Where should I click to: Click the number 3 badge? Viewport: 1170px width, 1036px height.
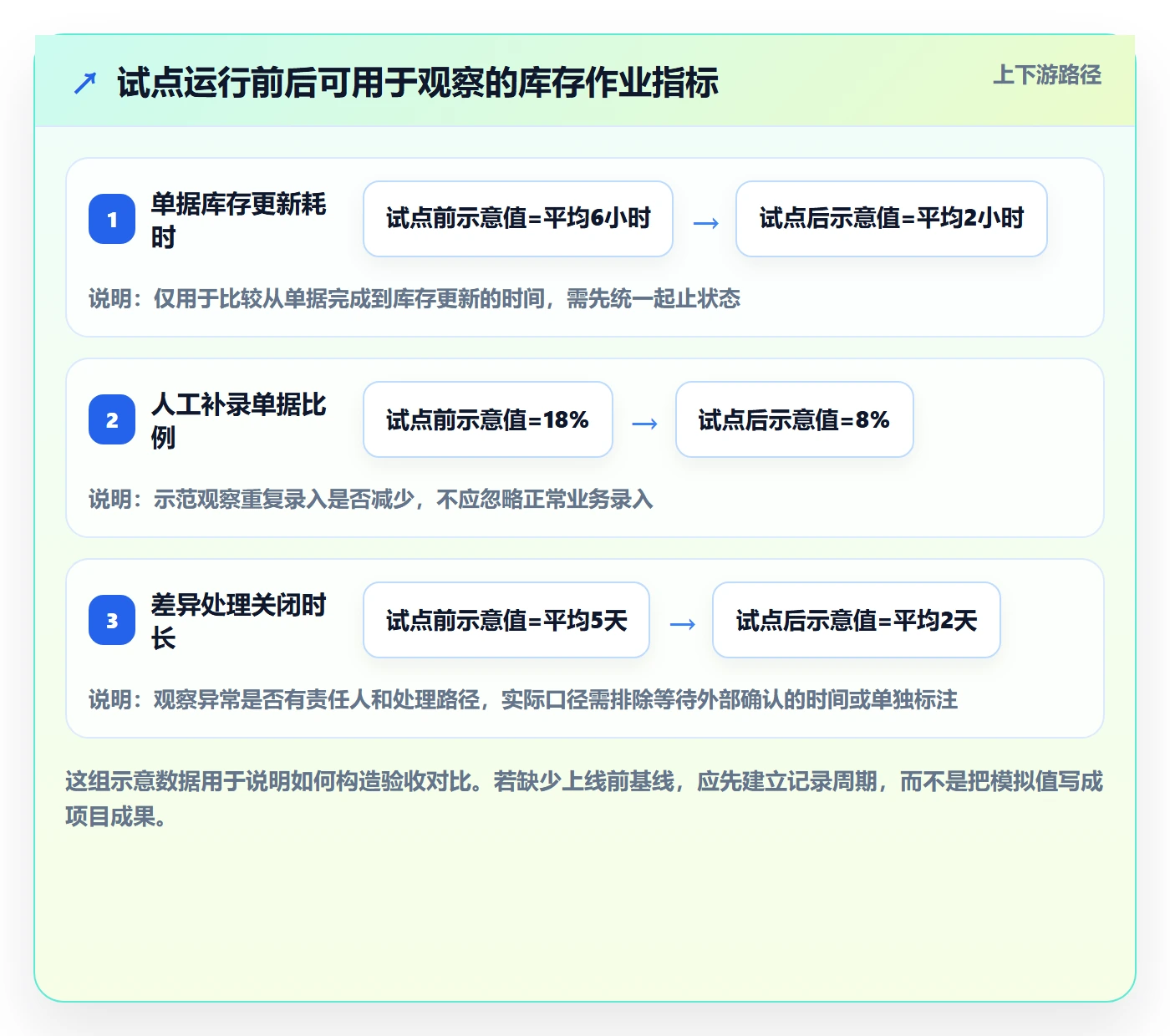pos(112,620)
